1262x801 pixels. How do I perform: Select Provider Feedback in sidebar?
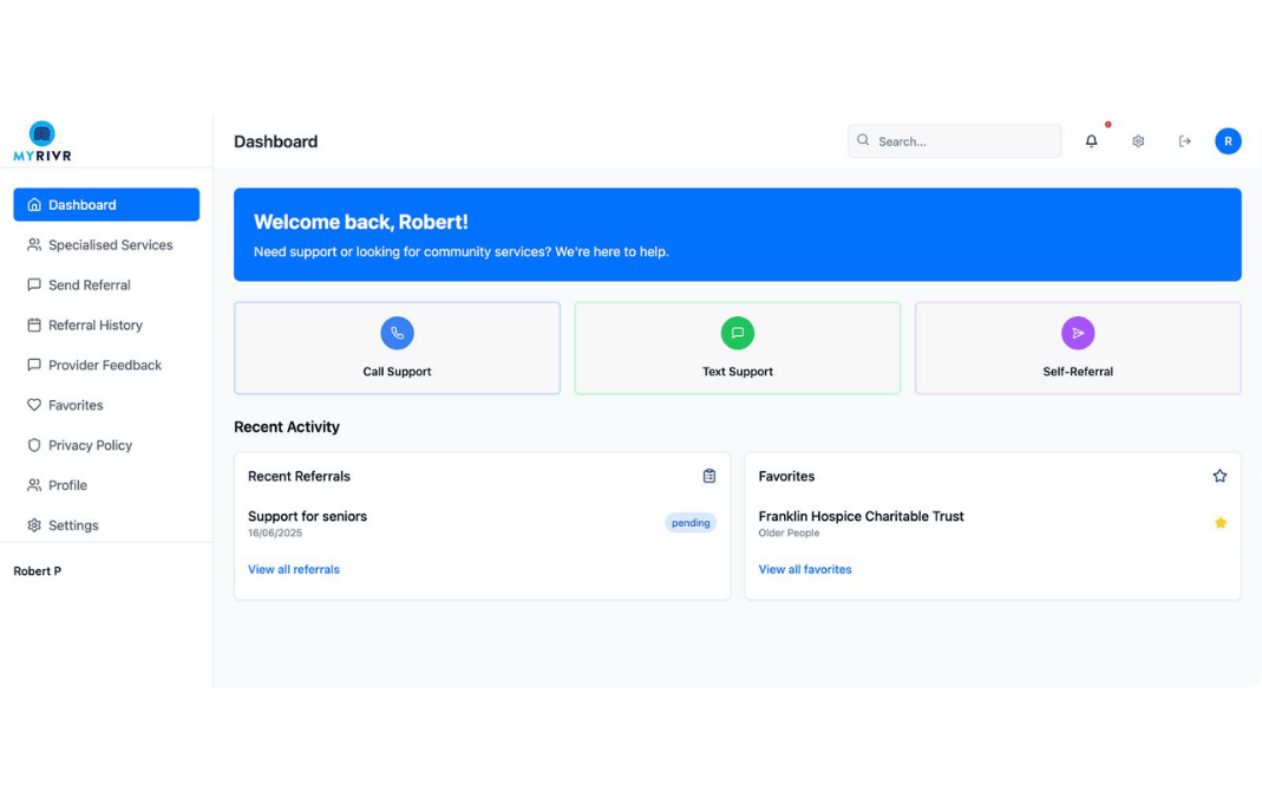pos(104,365)
